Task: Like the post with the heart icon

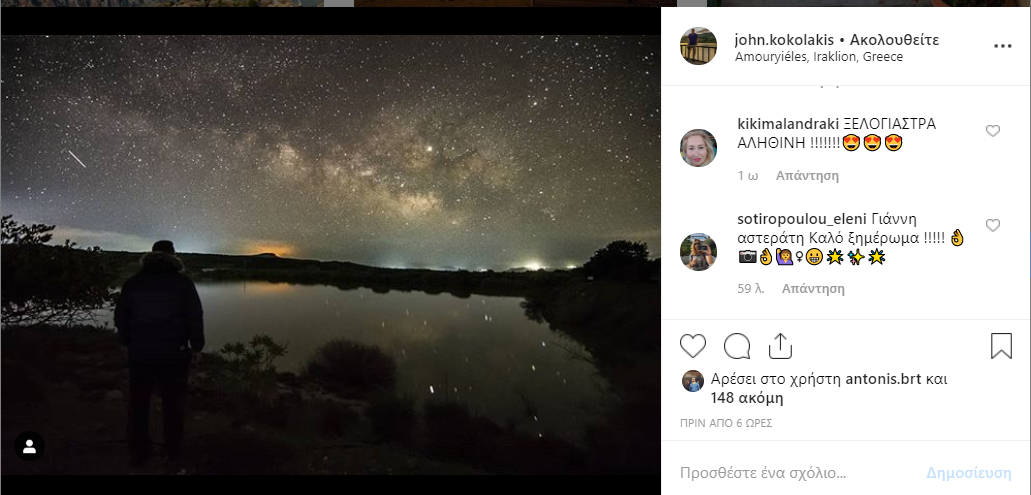Action: (x=693, y=346)
